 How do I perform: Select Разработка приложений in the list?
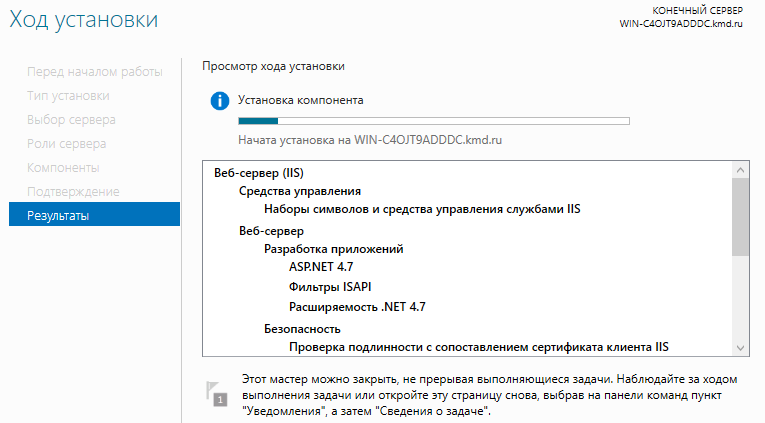334,249
